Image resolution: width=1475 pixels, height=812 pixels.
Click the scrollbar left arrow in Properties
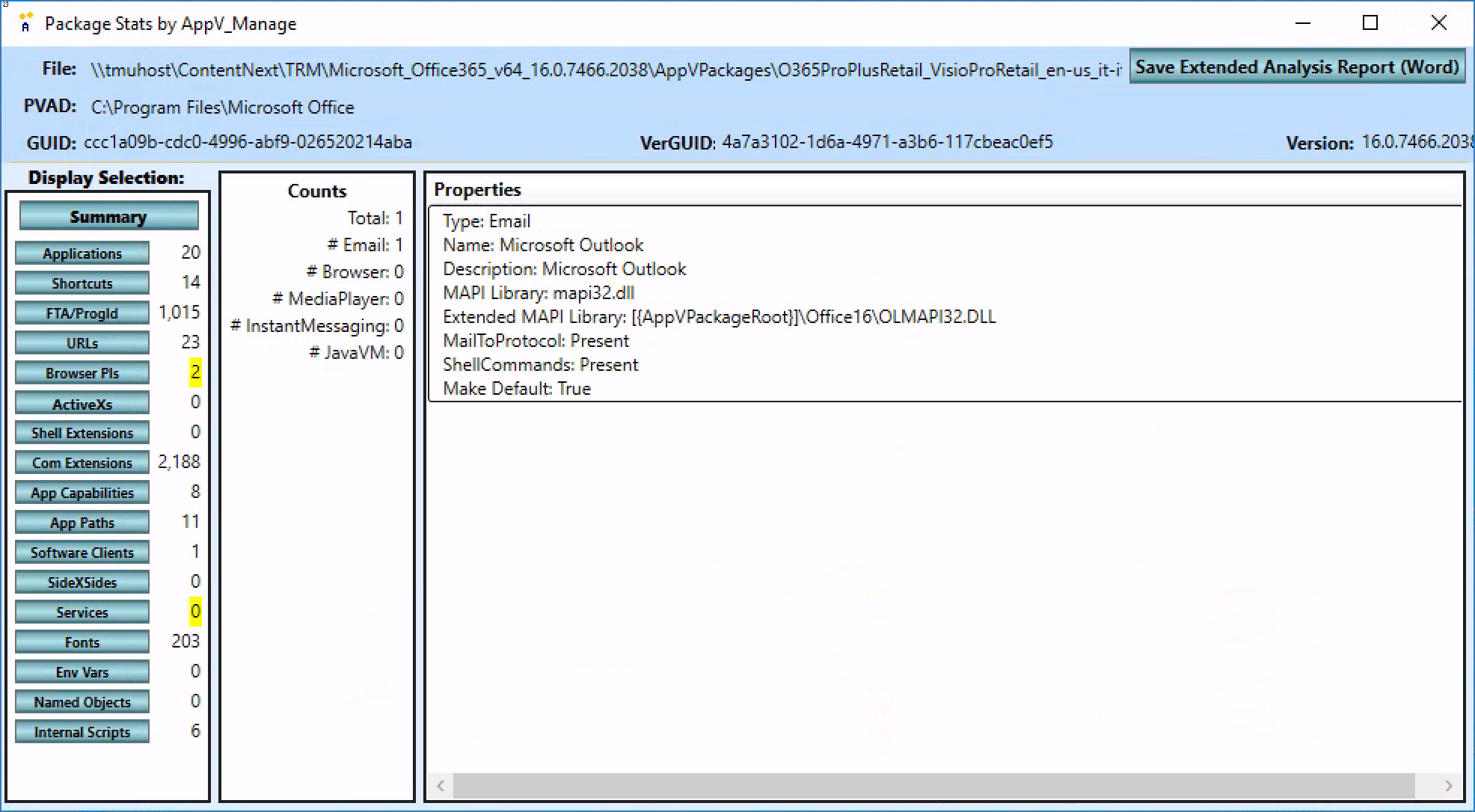(441, 786)
